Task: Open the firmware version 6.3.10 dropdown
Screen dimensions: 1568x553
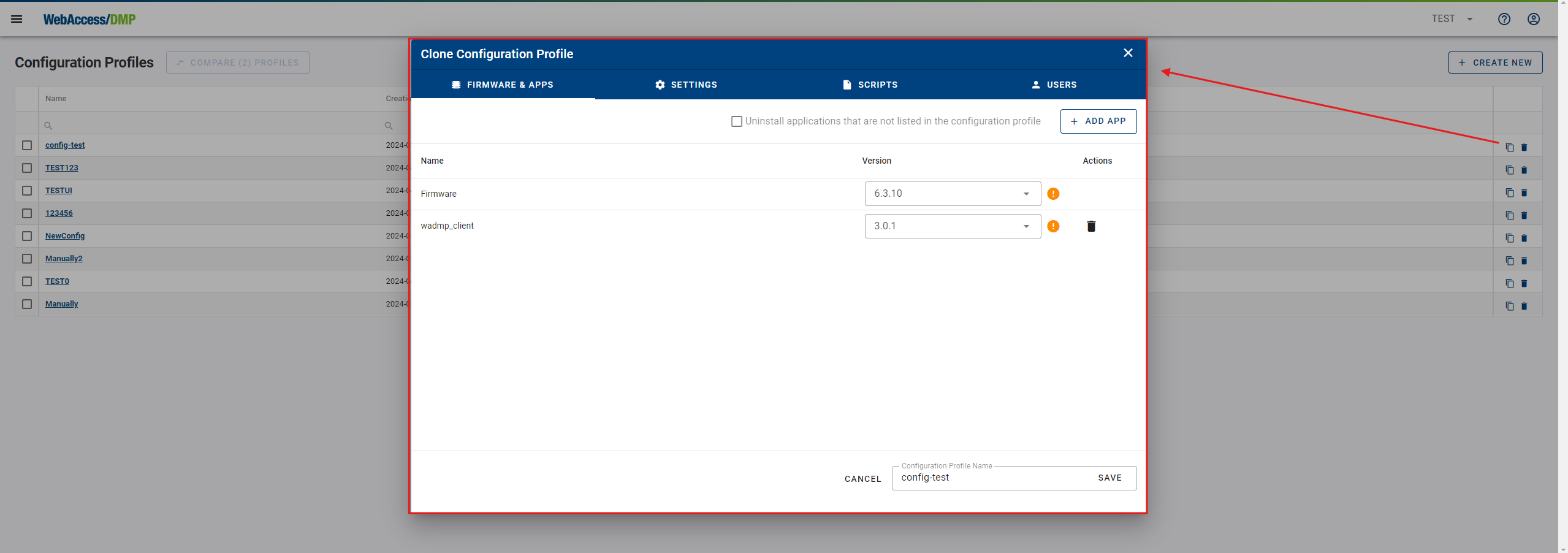Action: (1026, 193)
